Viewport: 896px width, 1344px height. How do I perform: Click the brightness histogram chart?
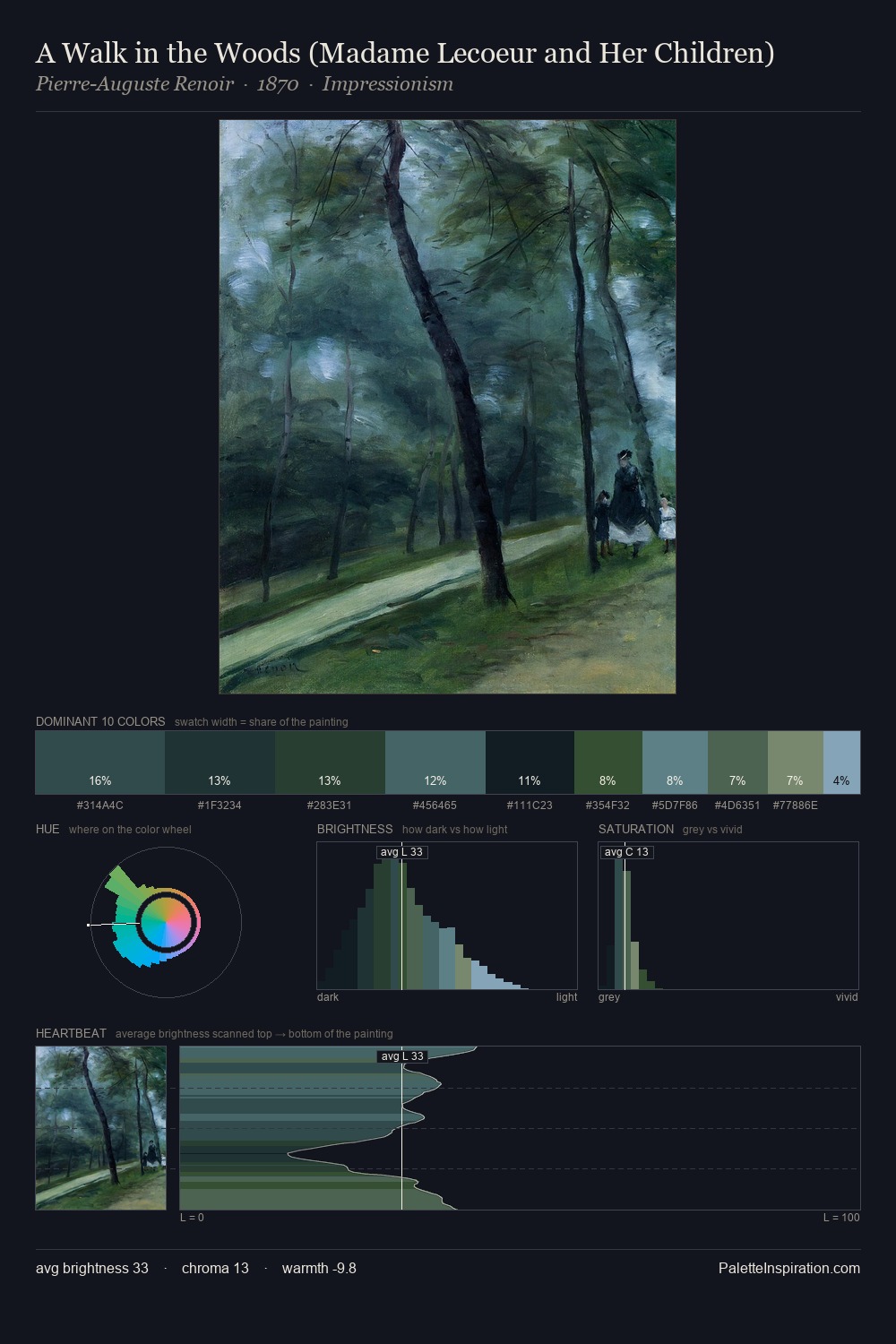447,916
